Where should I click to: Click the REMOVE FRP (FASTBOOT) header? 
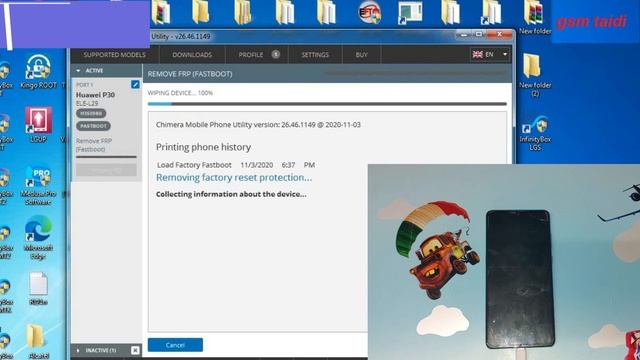tap(190, 74)
